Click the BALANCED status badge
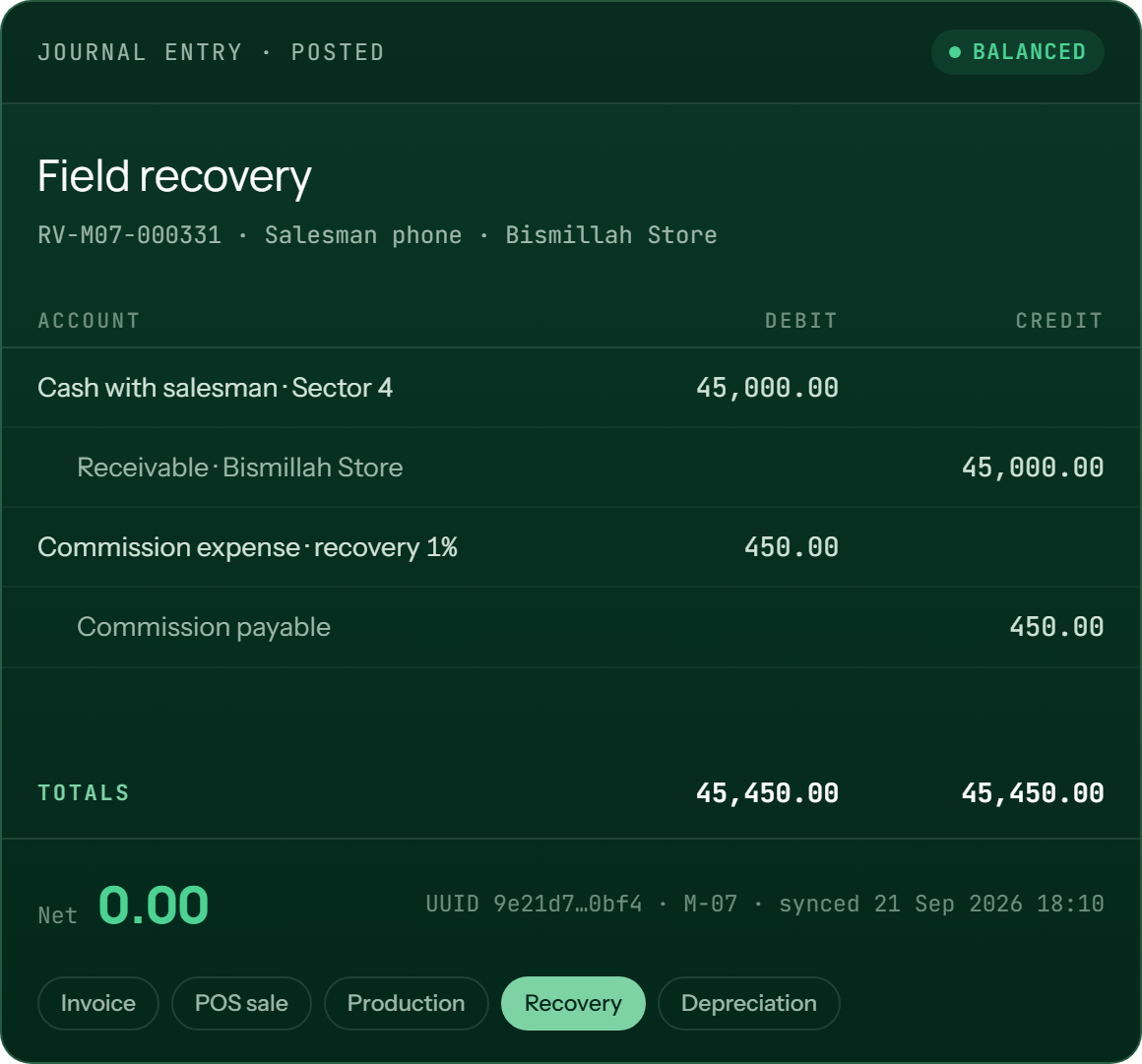The image size is (1142, 1064). (x=1017, y=52)
